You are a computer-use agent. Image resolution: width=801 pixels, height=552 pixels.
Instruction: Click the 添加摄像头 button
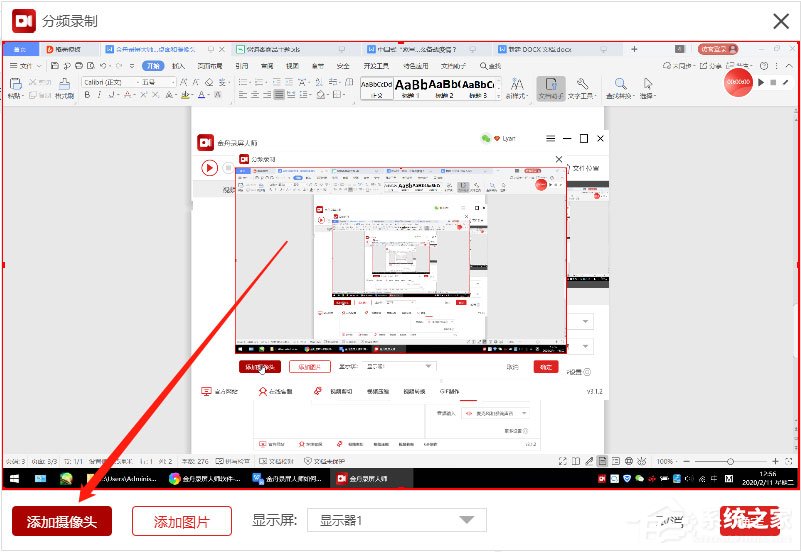pos(62,521)
